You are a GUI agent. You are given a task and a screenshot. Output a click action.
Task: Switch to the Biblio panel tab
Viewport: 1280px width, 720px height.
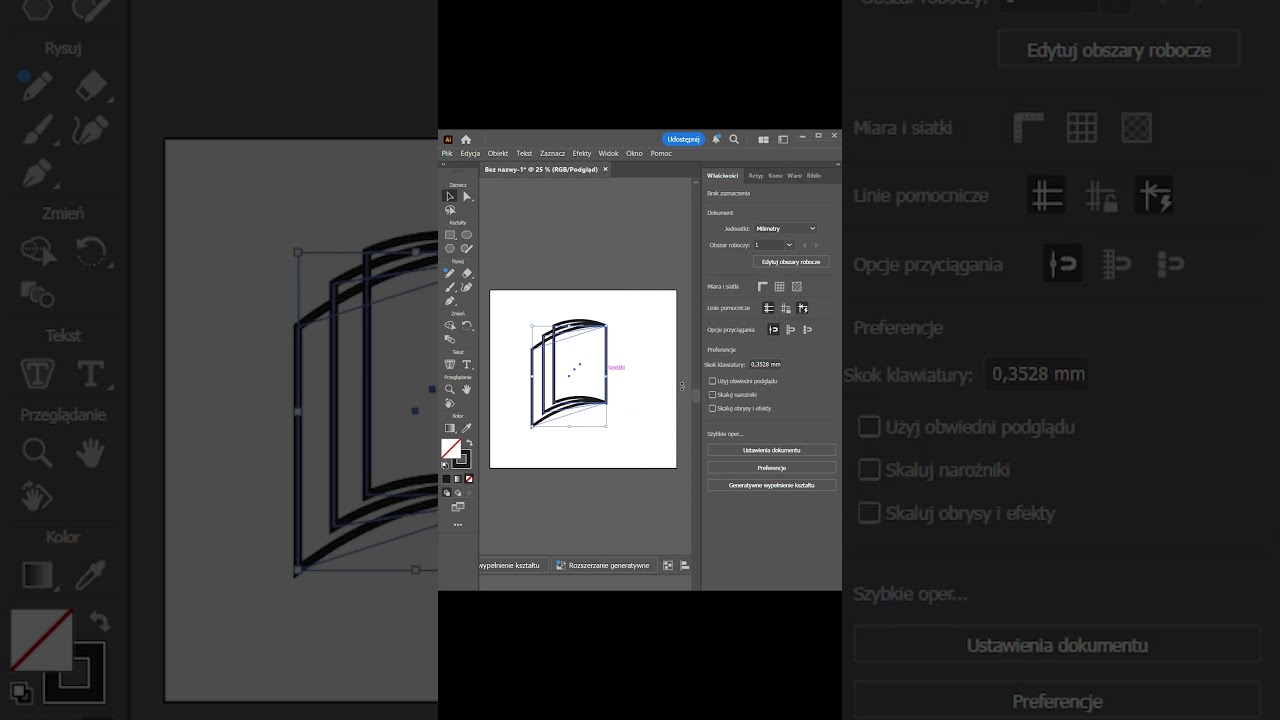814,176
